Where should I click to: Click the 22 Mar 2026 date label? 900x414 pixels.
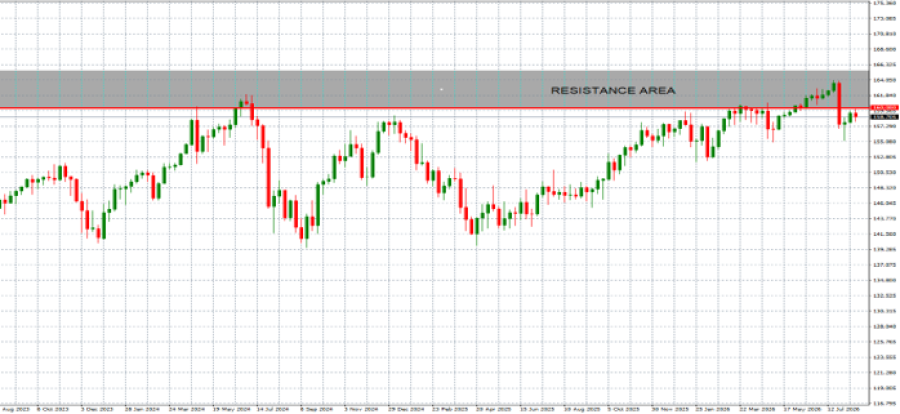pos(757,410)
